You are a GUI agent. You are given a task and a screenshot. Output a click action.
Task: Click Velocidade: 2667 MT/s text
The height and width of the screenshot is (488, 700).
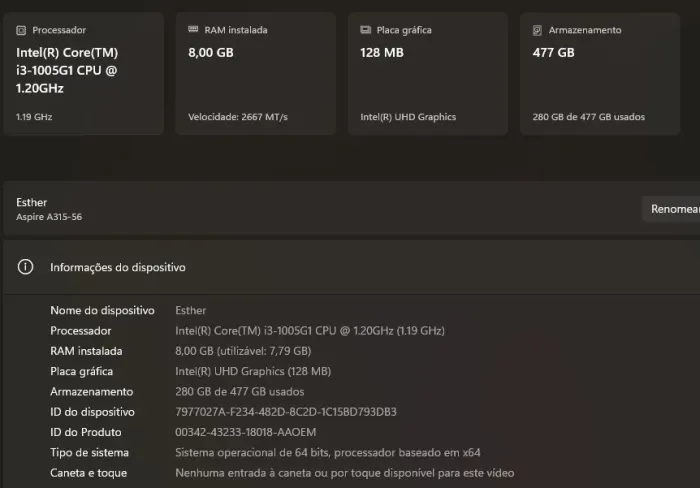[238, 117]
